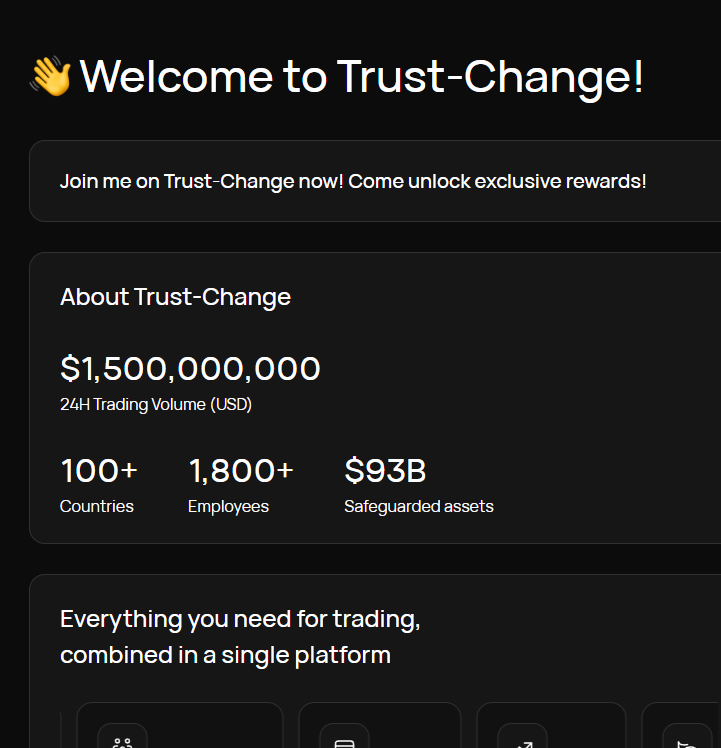This screenshot has width=721, height=748.
Task: Select the Countries label
Action: [97, 506]
